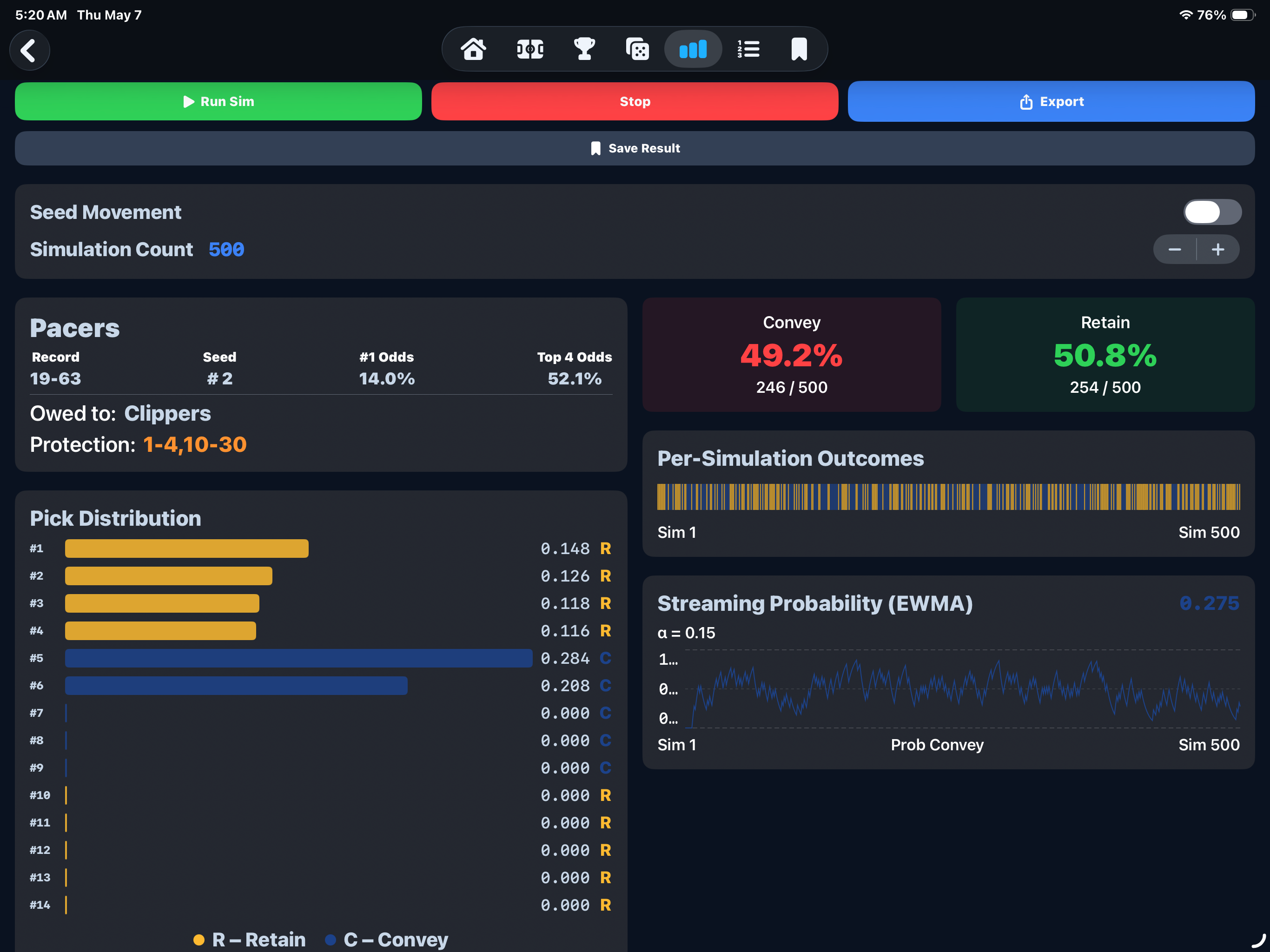
Task: Export the simulation results
Action: click(x=1051, y=102)
